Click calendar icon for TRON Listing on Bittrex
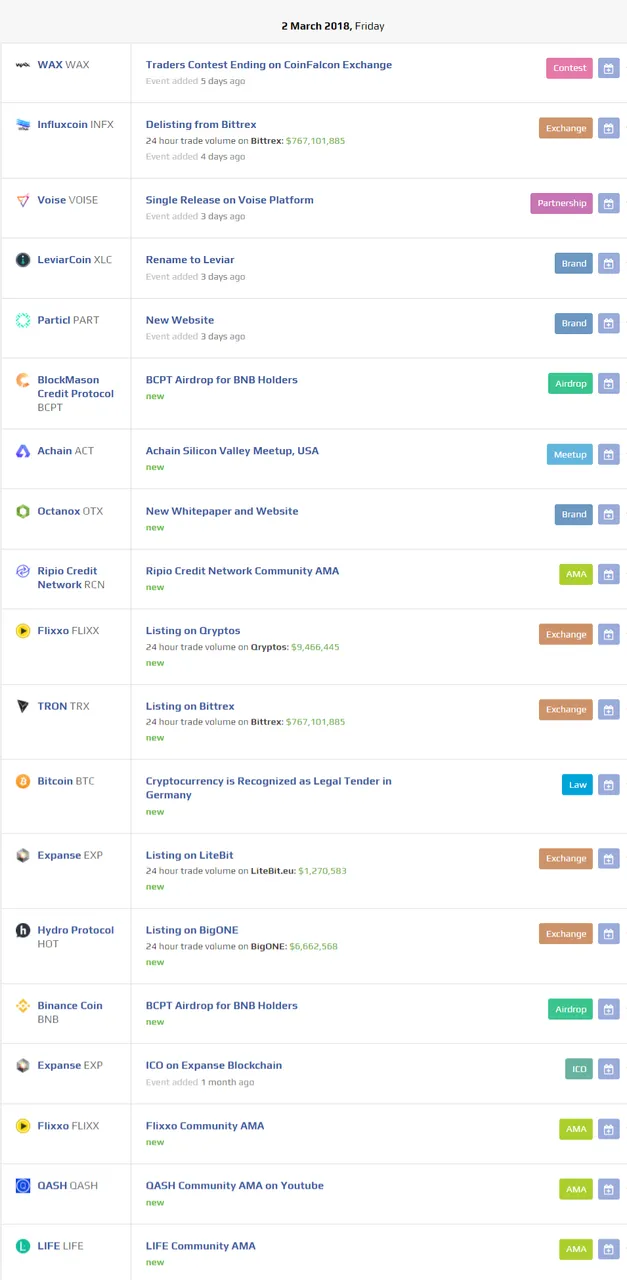Viewport: 627px width, 1280px height. tap(608, 709)
